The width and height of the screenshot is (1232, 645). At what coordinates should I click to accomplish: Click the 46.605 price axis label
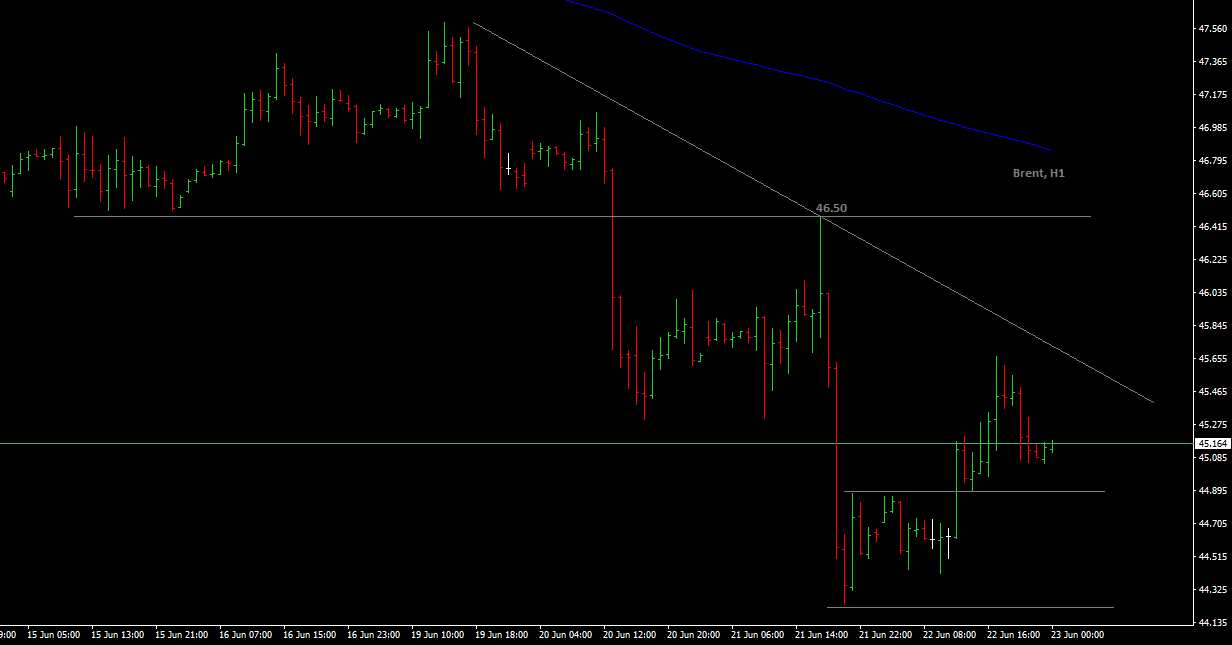click(x=1212, y=194)
